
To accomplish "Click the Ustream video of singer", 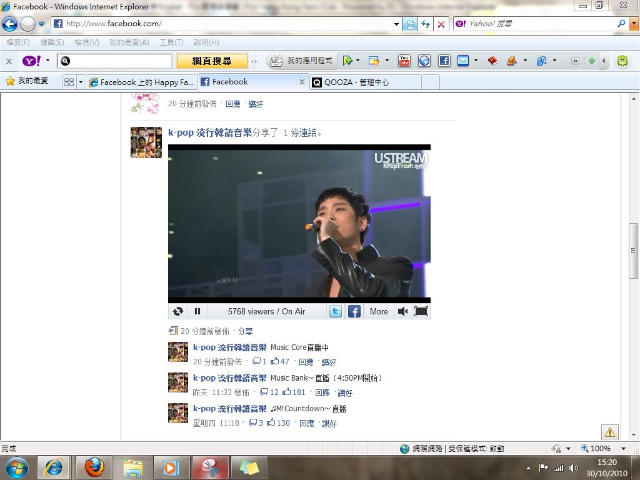I will click(299, 223).
